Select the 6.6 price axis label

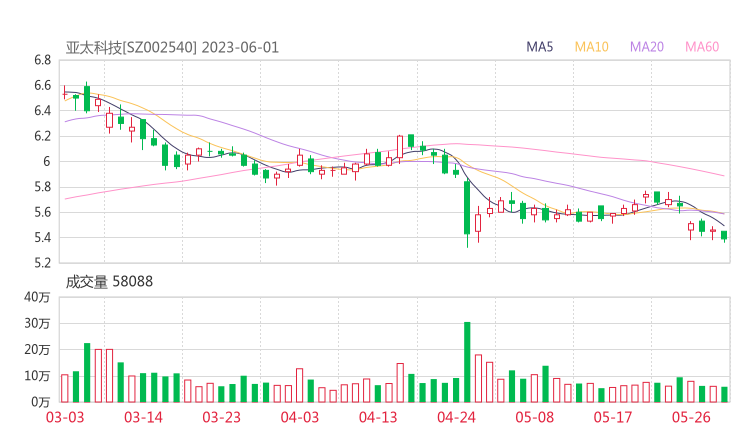tap(42, 85)
